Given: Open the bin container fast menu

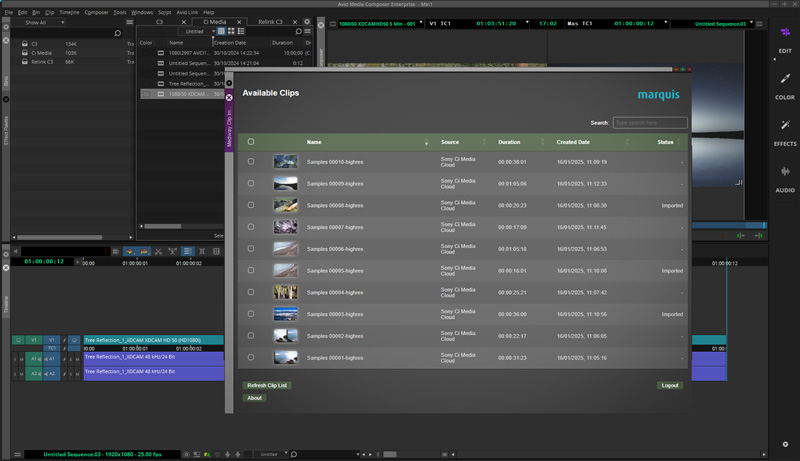Looking at the screenshot, I should tap(130, 22).
